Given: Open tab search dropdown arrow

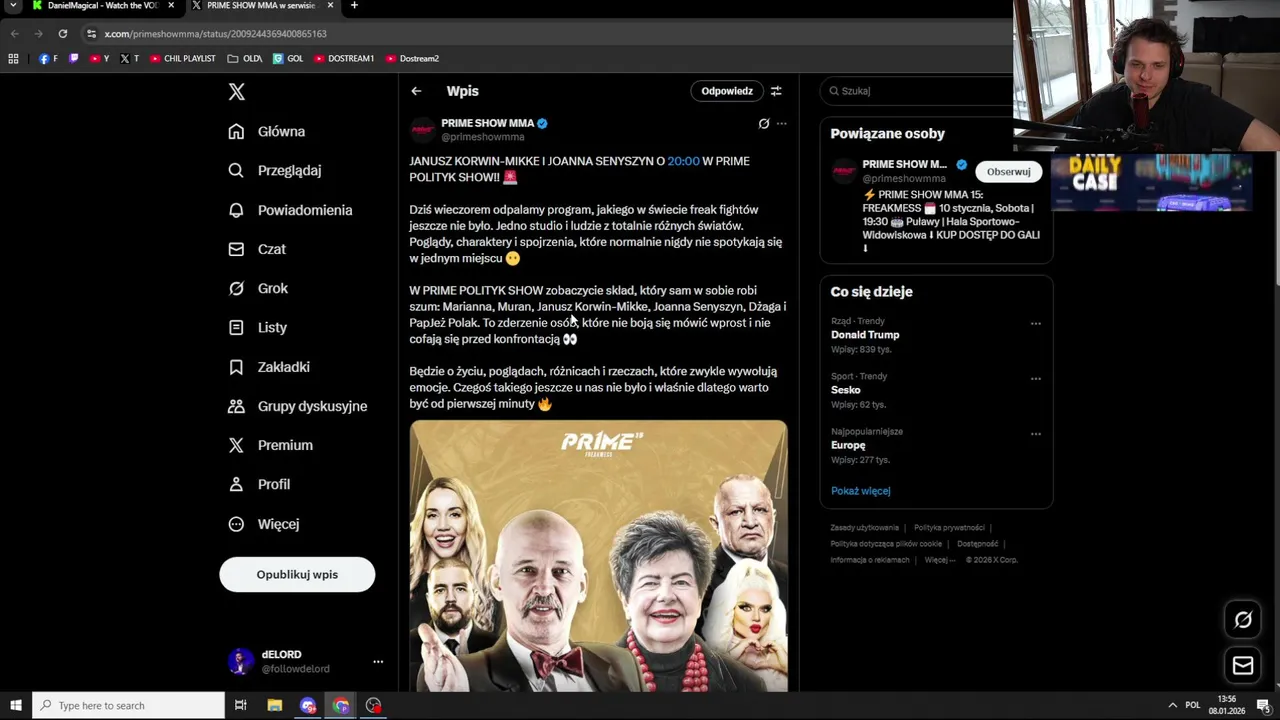Looking at the screenshot, I should click(x=13, y=5).
